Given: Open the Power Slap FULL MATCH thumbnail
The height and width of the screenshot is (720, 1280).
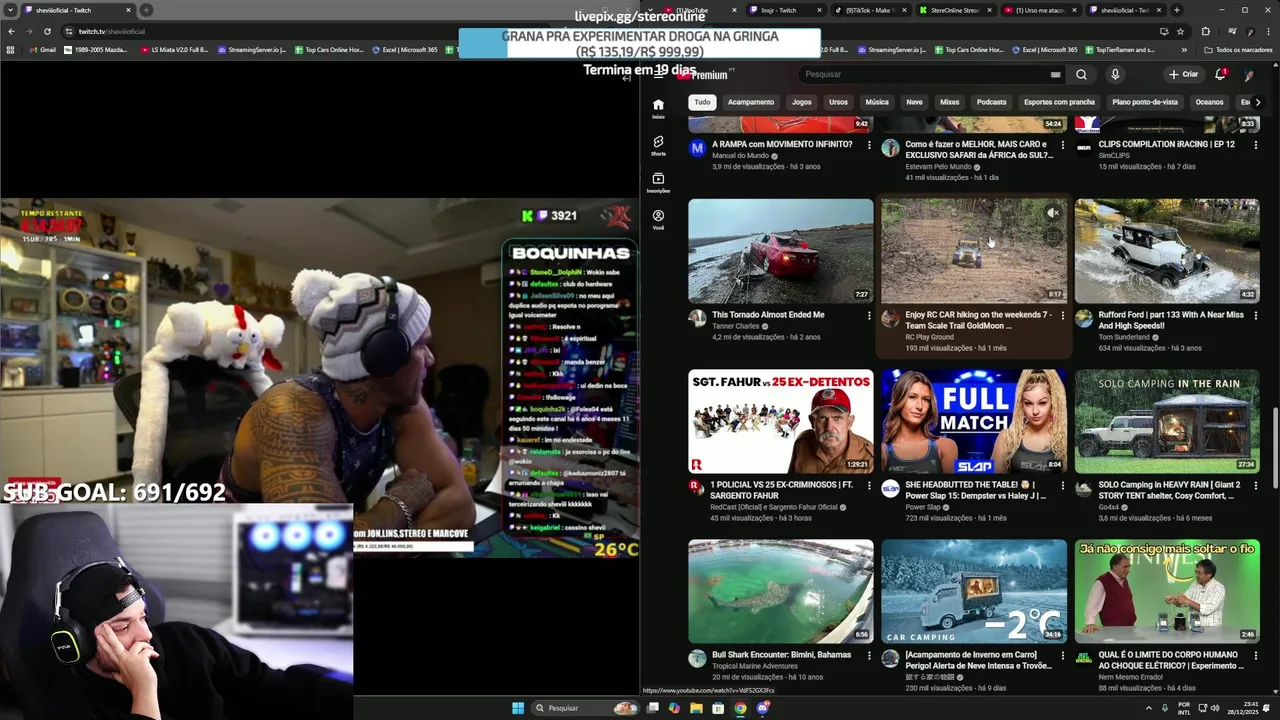Looking at the screenshot, I should (973, 421).
